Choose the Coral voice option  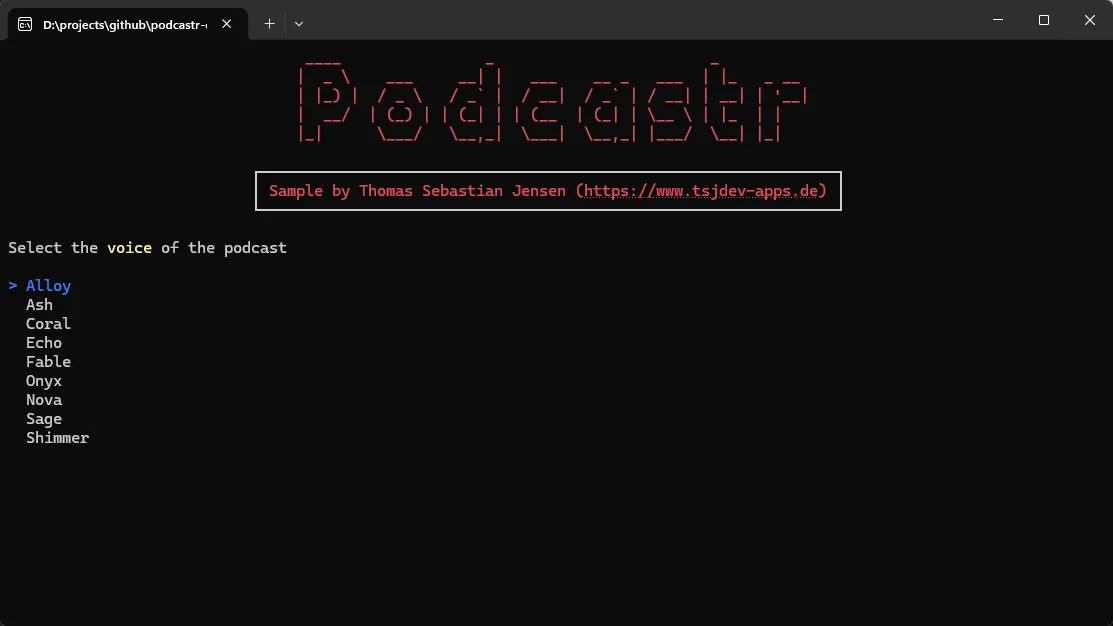pos(48,324)
